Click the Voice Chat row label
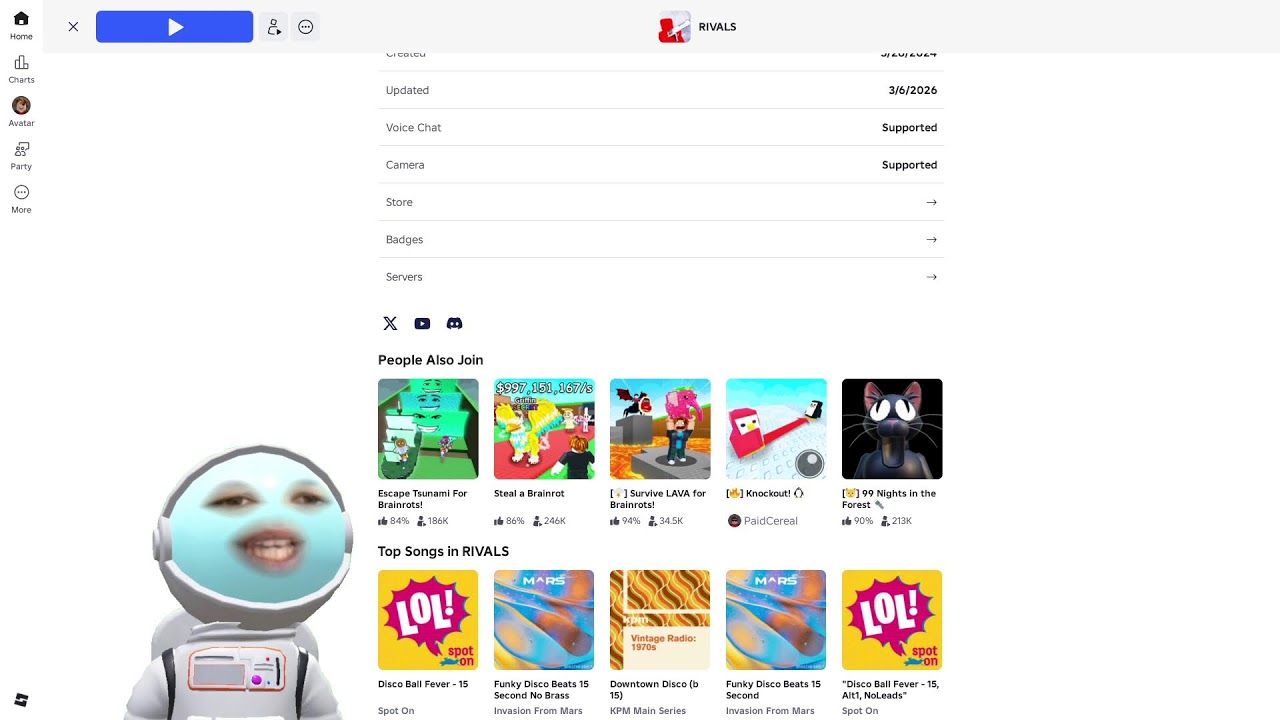This screenshot has height=720, width=1280. (x=413, y=128)
